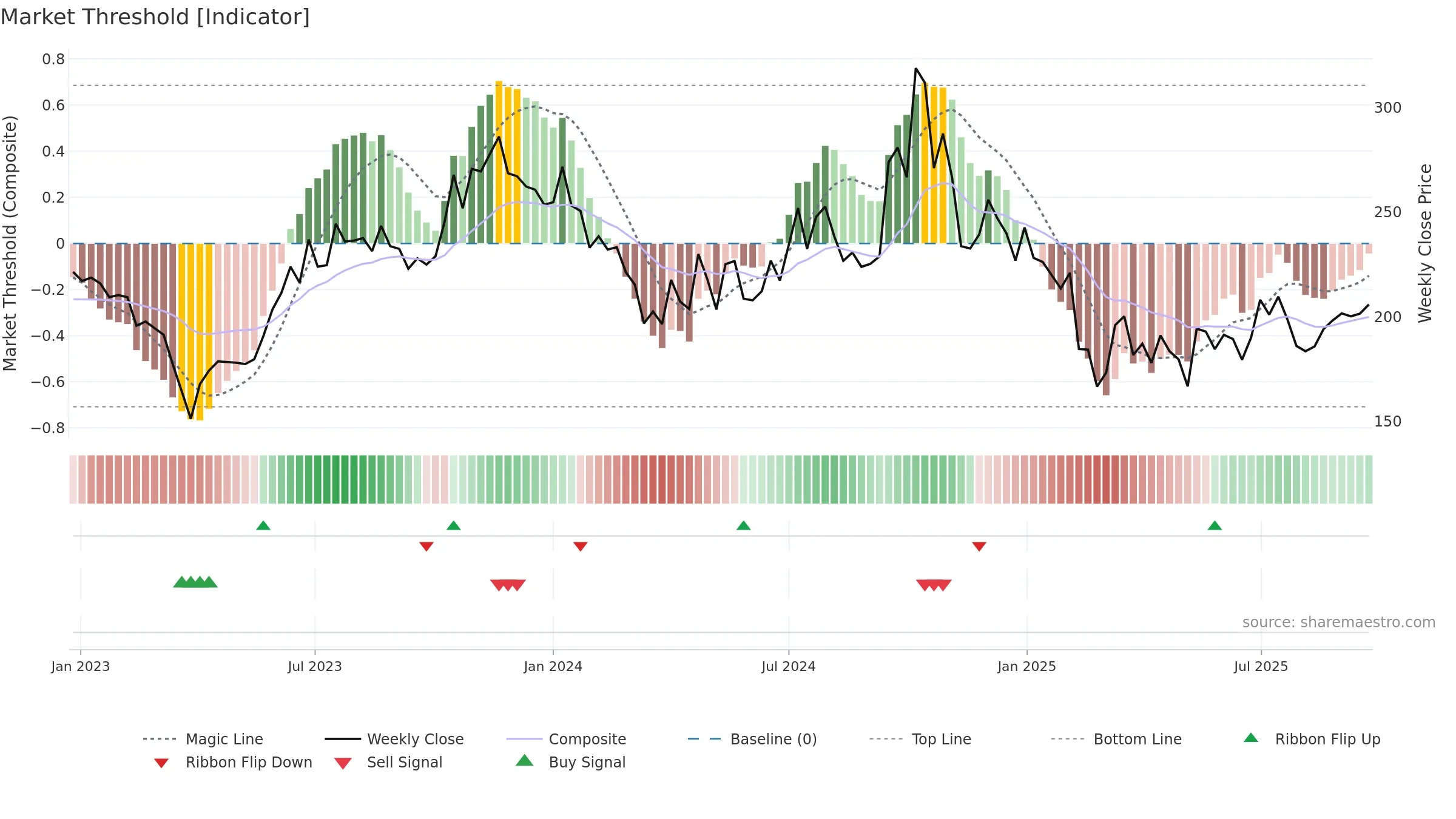This screenshot has height=819, width=1456.
Task: Toggle the Buy Signal legend entry
Action: [x=570, y=762]
